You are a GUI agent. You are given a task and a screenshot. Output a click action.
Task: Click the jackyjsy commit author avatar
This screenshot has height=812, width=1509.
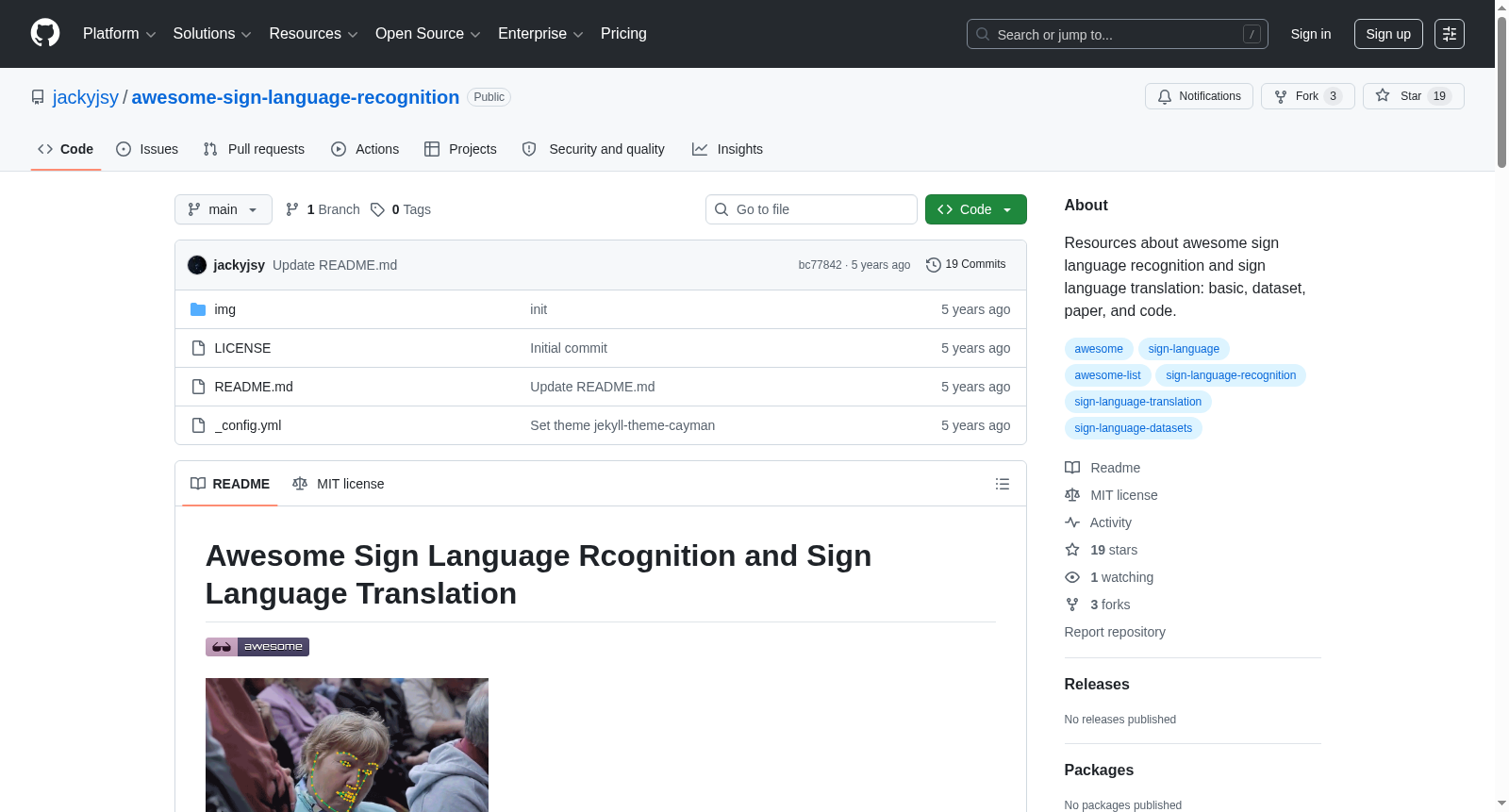pyautogui.click(x=197, y=265)
